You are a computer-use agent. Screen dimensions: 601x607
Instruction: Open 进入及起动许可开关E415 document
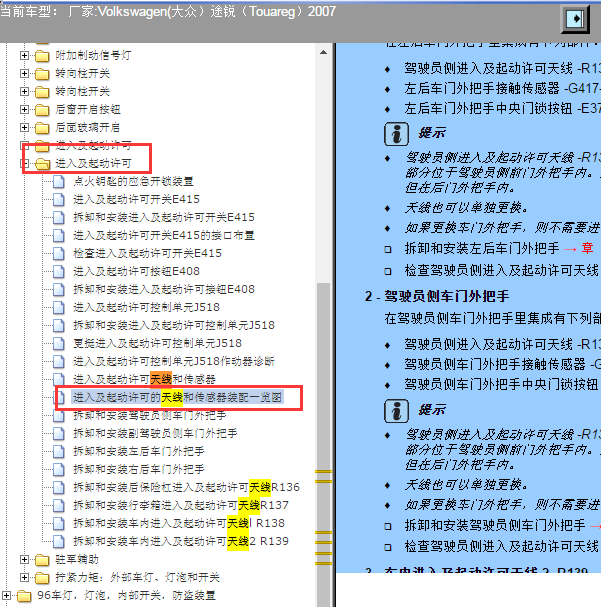pyautogui.click(x=136, y=199)
